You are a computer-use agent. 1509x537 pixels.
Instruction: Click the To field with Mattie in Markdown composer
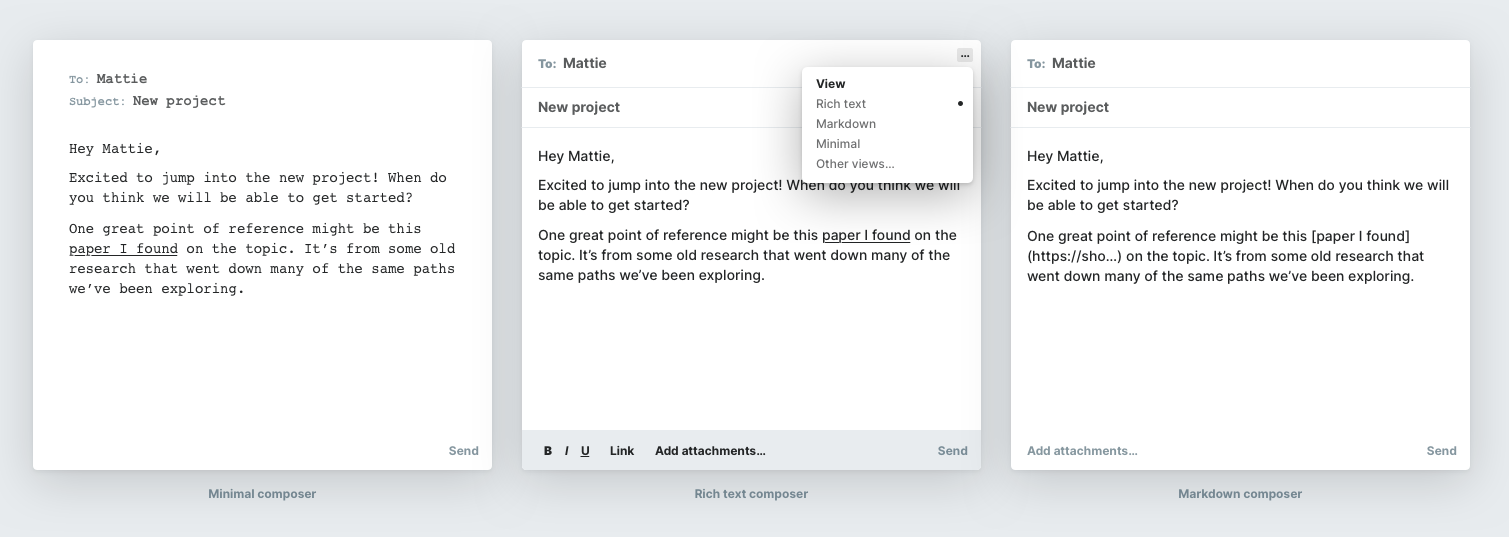coord(1240,64)
